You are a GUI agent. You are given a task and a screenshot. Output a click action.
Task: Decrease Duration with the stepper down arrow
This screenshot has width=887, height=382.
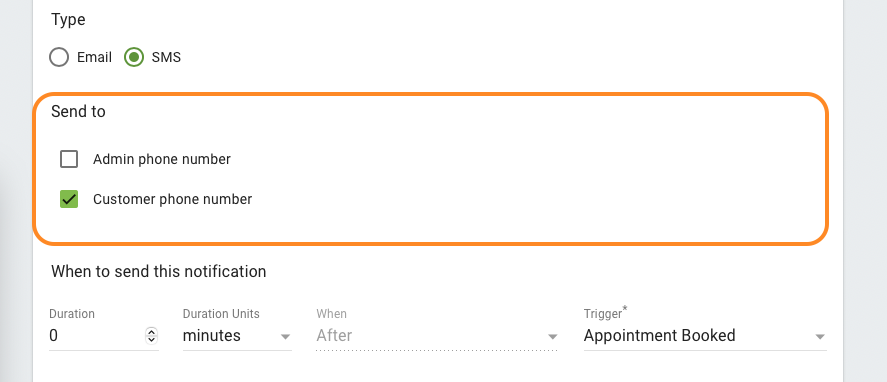[151, 340]
